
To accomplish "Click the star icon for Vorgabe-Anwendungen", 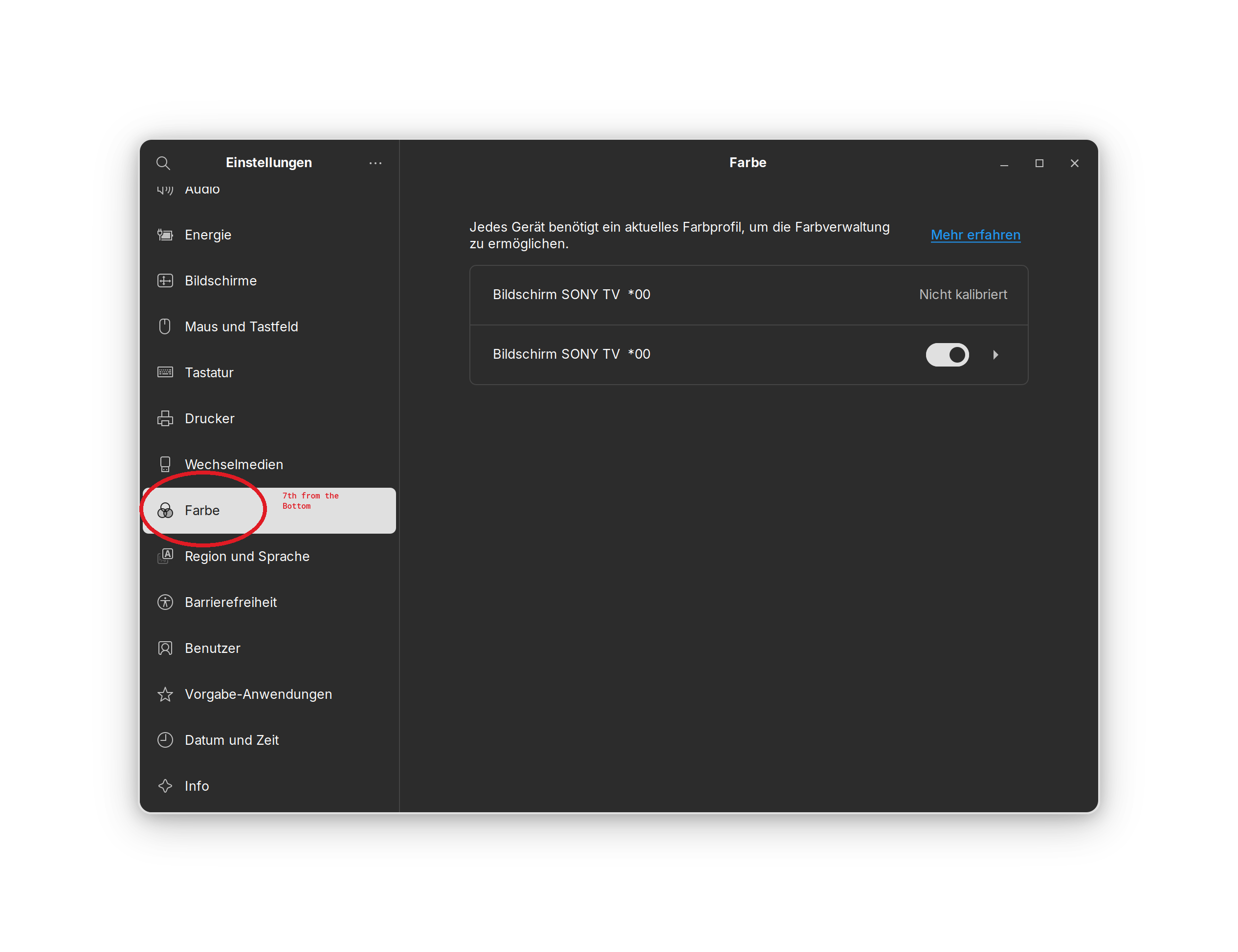I will coord(165,694).
